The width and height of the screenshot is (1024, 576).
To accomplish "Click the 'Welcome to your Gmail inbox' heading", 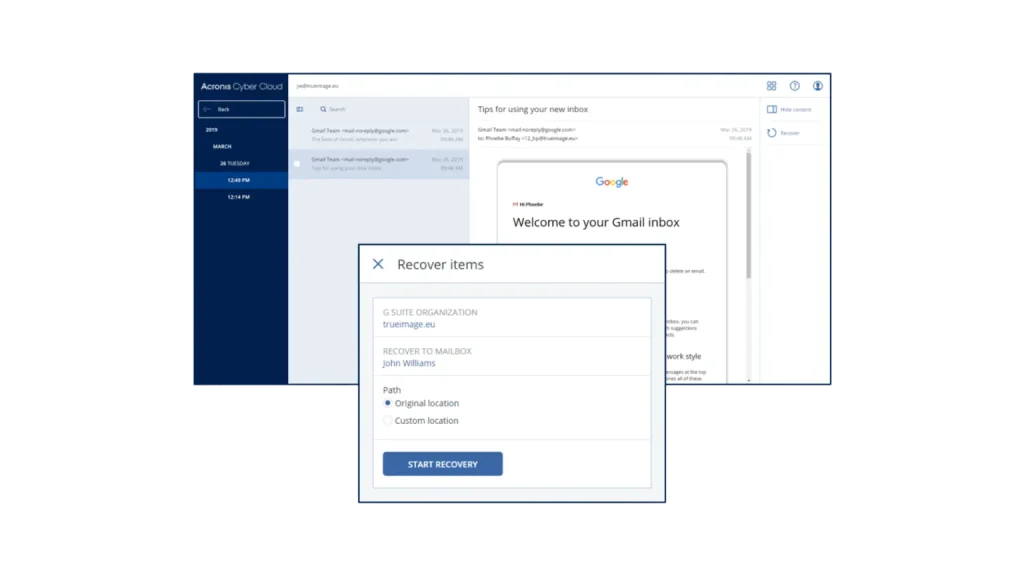I will [596, 222].
